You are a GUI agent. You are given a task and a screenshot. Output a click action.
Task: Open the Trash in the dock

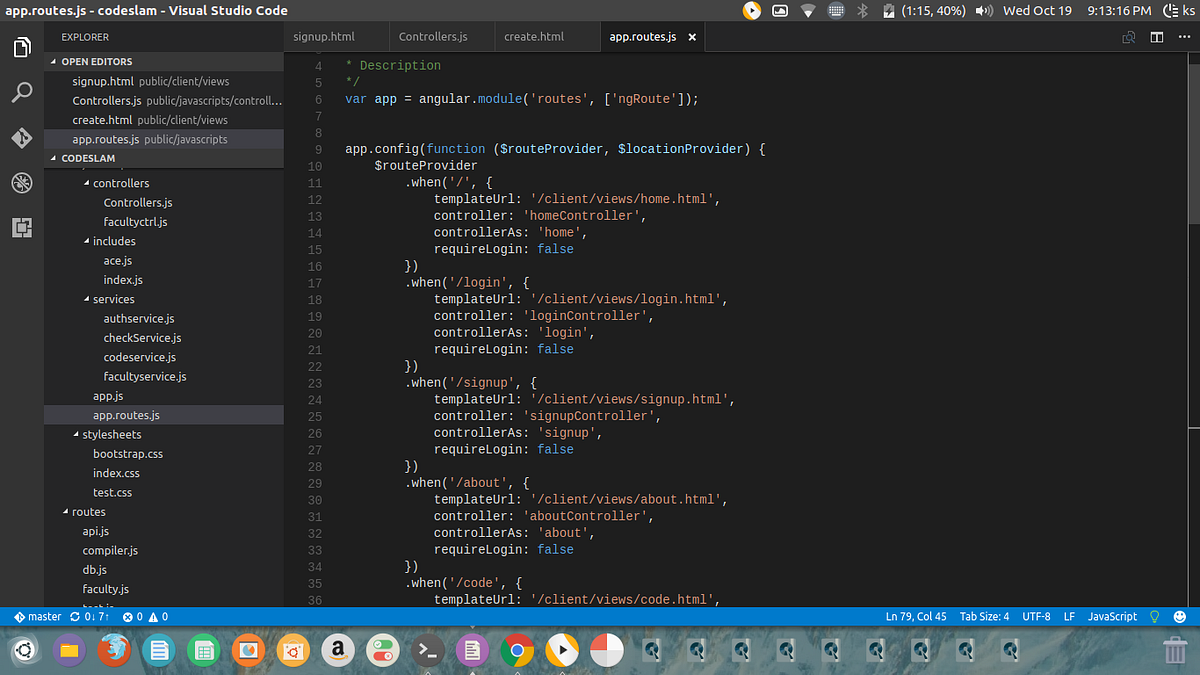[1175, 651]
